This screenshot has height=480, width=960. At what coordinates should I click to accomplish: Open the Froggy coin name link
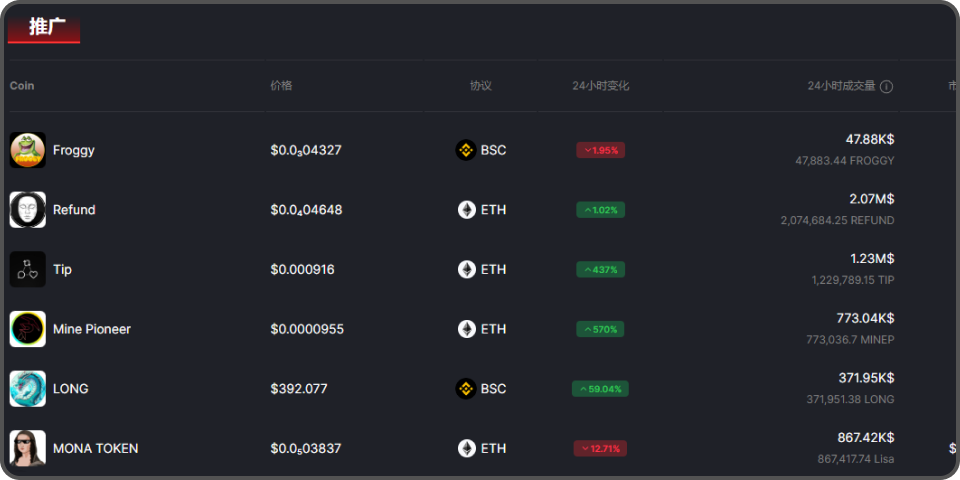(x=74, y=150)
